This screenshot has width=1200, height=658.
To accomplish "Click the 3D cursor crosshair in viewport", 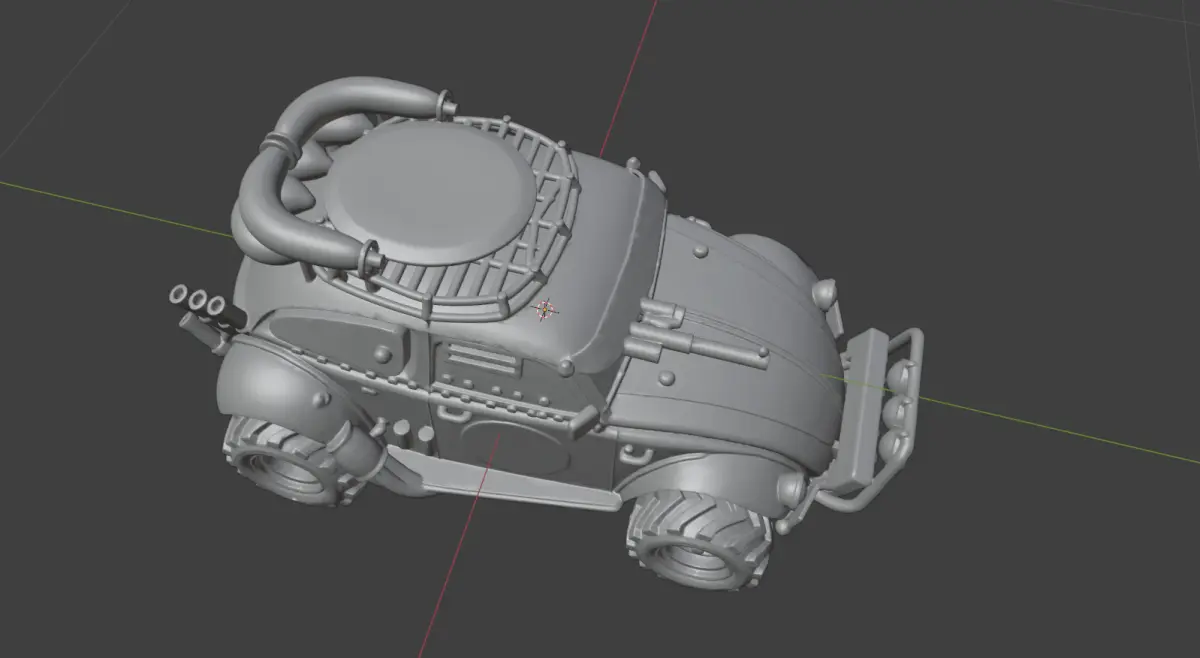I will (x=545, y=309).
